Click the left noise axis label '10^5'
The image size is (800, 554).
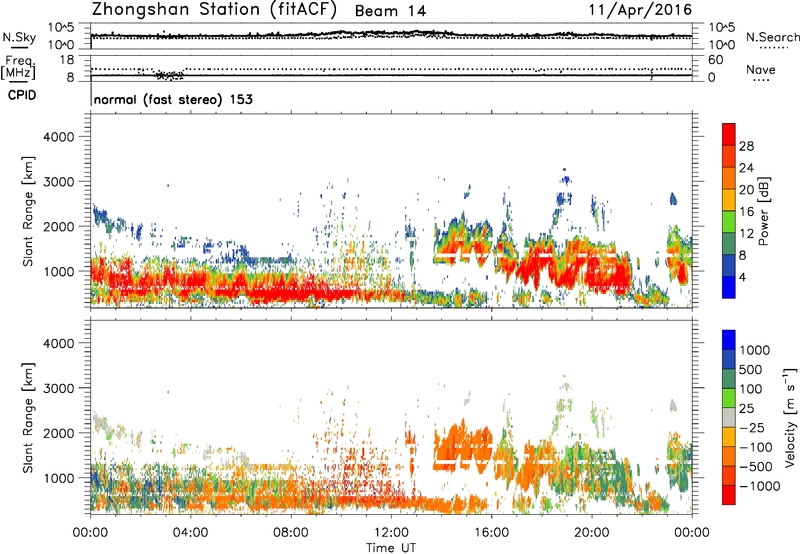coord(61,27)
